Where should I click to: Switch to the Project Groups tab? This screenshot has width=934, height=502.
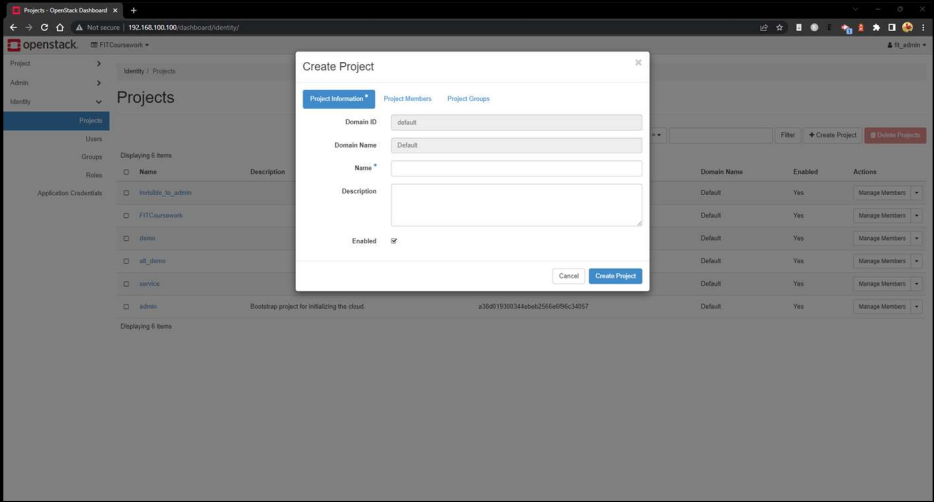click(x=468, y=99)
